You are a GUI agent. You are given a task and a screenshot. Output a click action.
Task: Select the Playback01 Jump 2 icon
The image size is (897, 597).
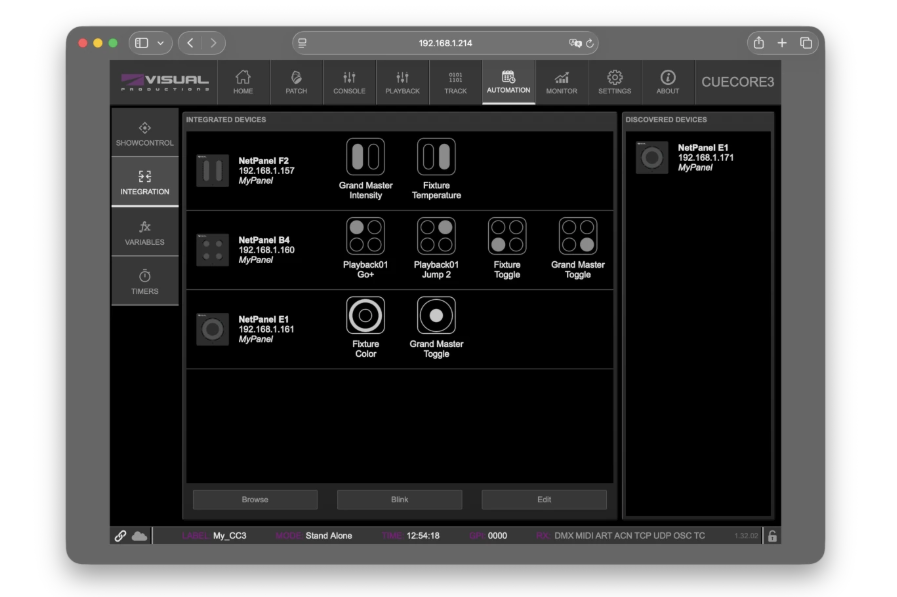(x=436, y=236)
